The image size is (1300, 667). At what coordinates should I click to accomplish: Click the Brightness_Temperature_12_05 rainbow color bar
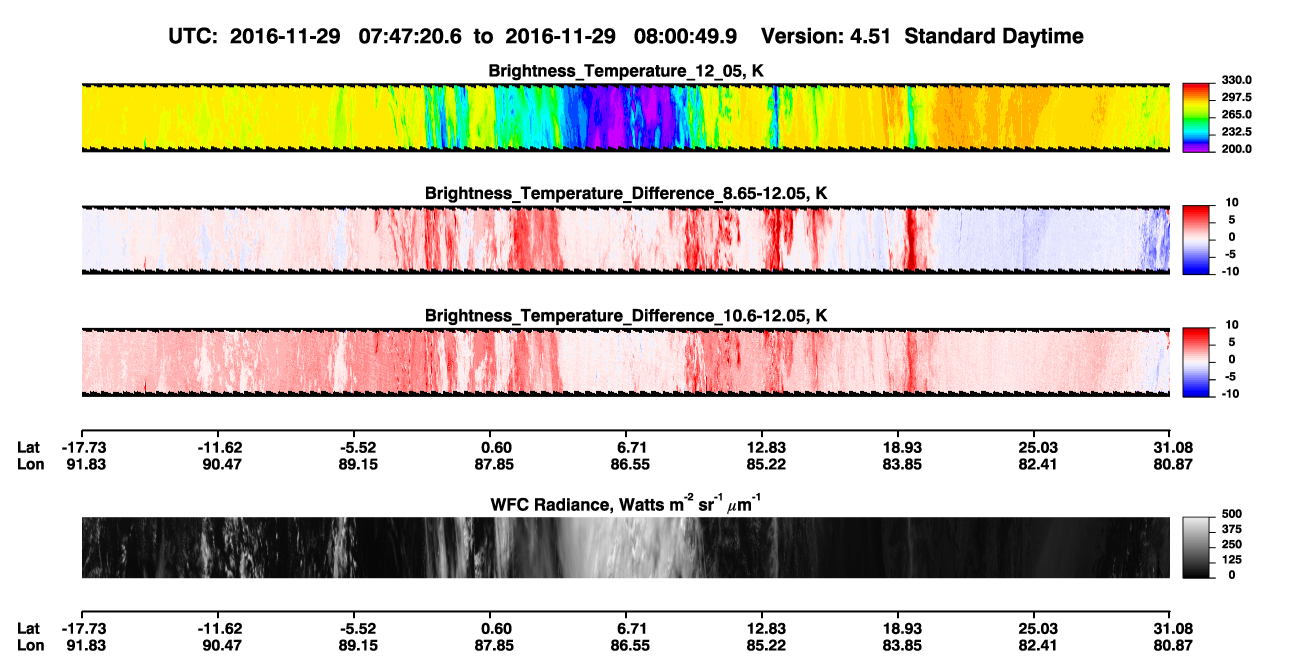[x=1194, y=117]
